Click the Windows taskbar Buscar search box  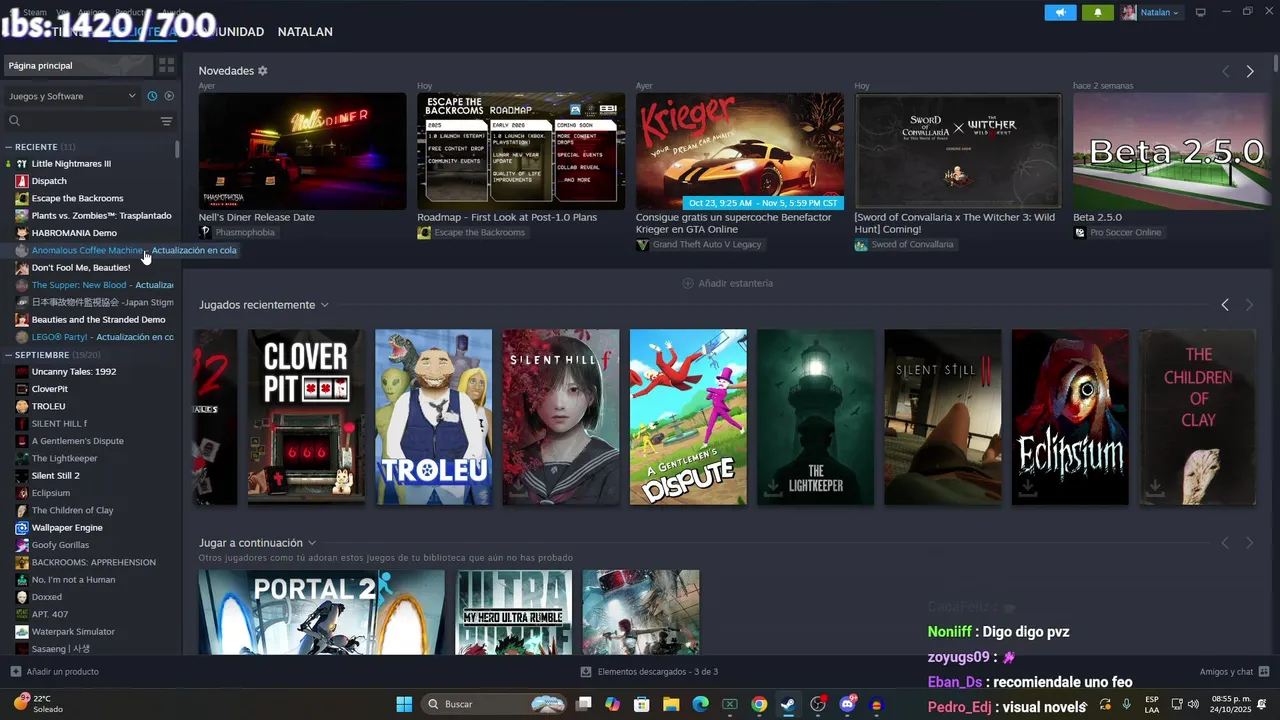tap(496, 704)
